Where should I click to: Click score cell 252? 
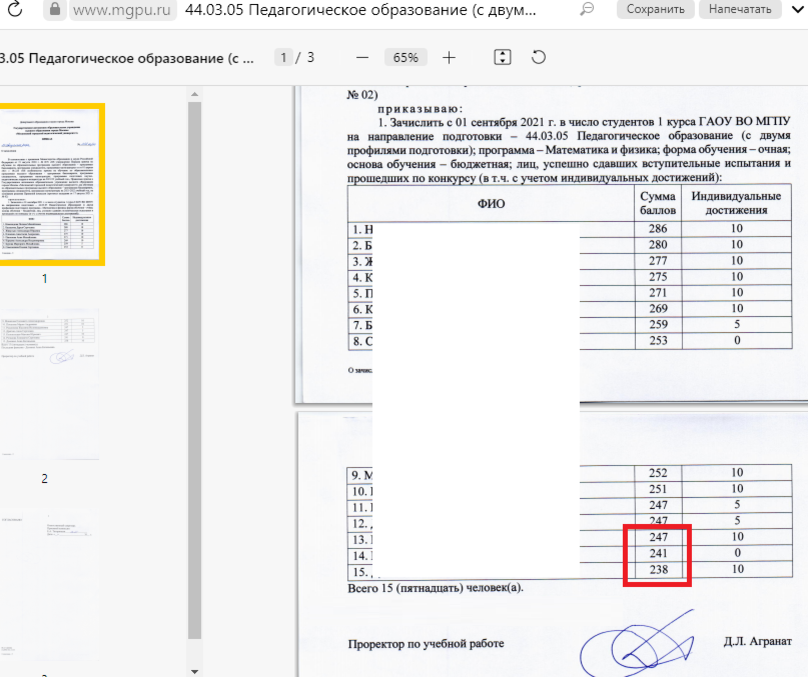tap(658, 473)
